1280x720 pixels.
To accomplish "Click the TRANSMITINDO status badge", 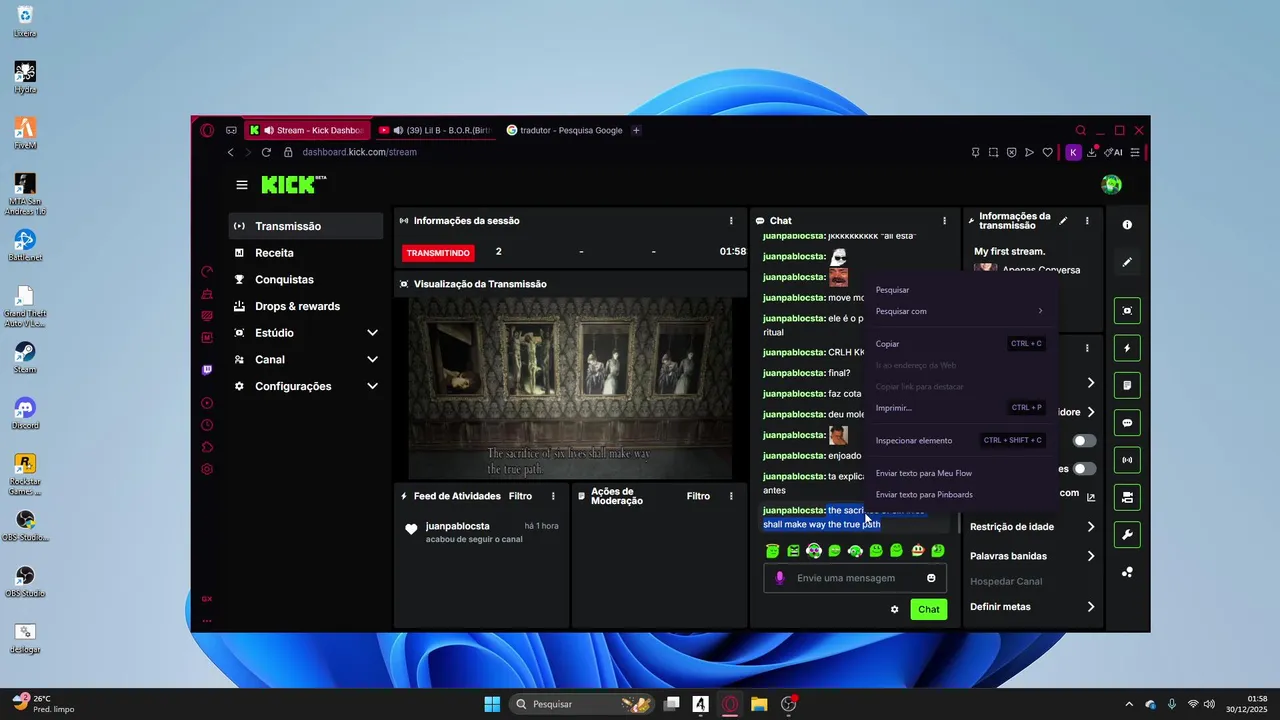I will tap(438, 253).
